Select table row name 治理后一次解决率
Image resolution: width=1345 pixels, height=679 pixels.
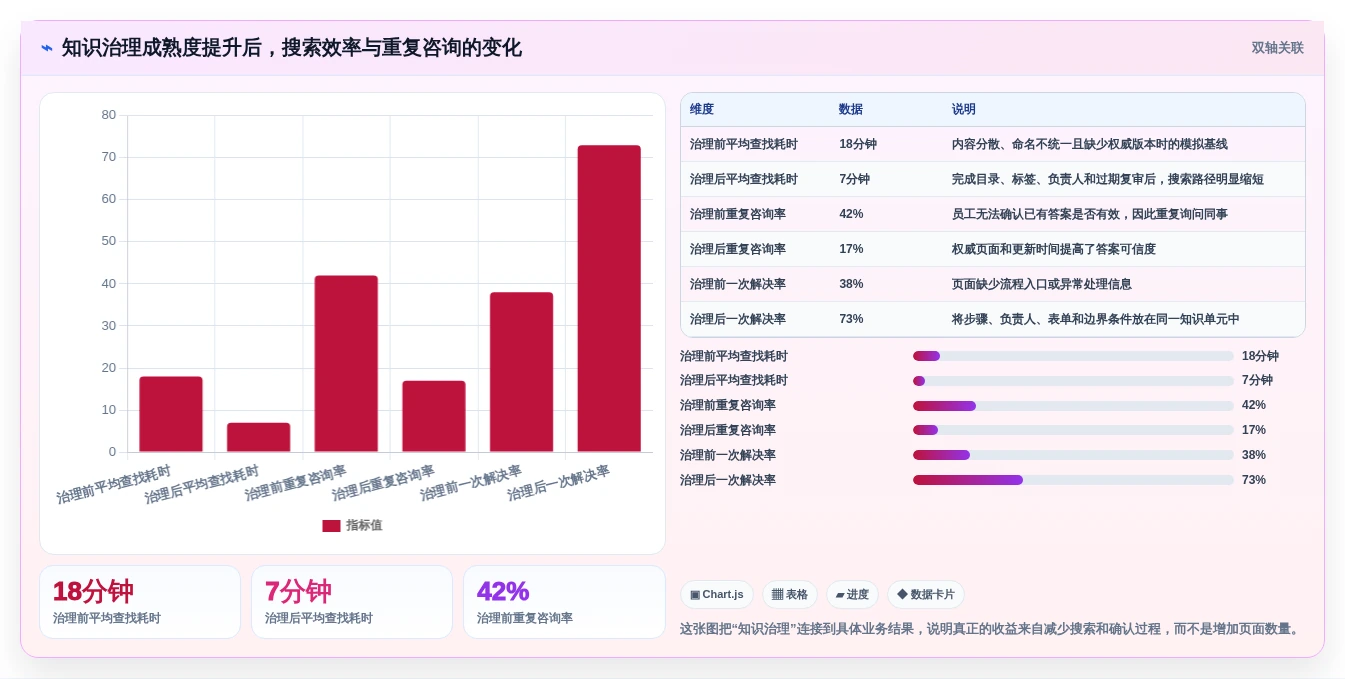[x=737, y=319]
